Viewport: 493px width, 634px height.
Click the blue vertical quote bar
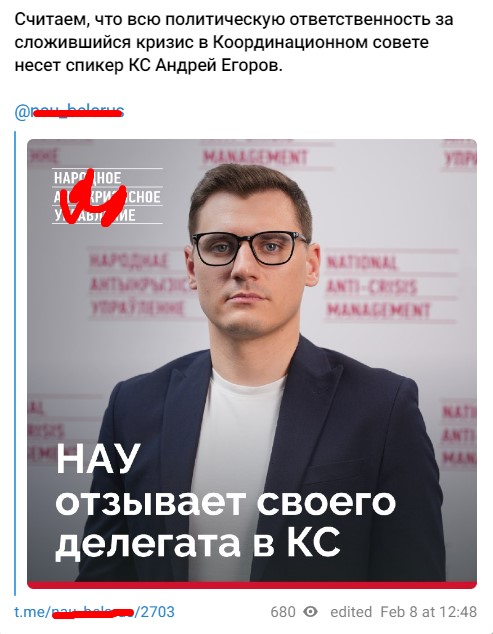pos(15,363)
